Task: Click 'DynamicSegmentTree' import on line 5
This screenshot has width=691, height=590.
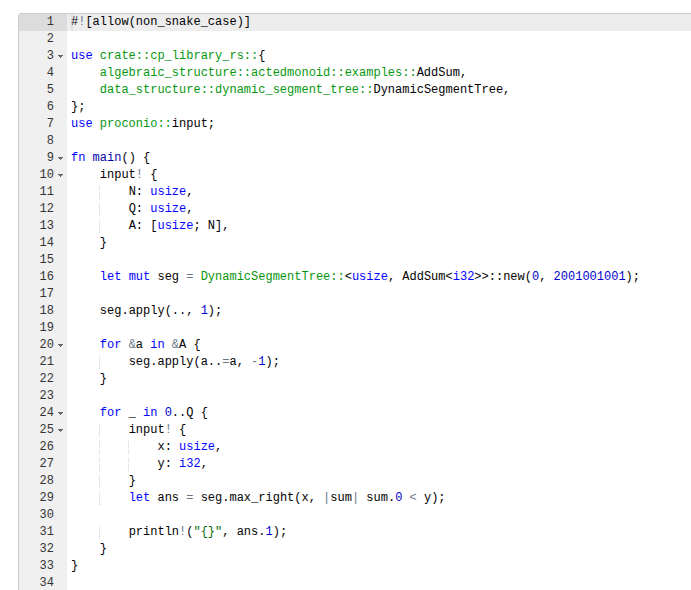Action: (x=438, y=89)
